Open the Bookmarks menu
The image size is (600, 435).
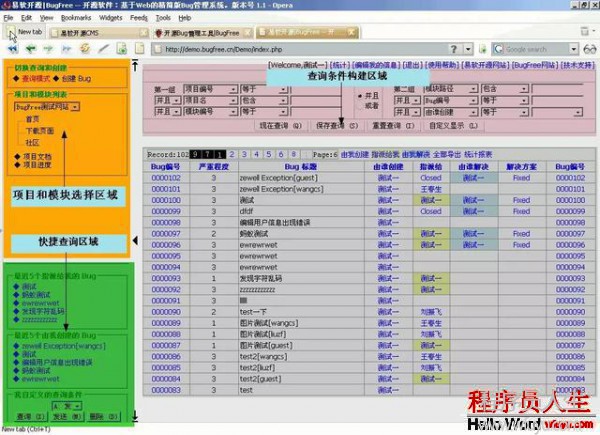pyautogui.click(x=76, y=18)
